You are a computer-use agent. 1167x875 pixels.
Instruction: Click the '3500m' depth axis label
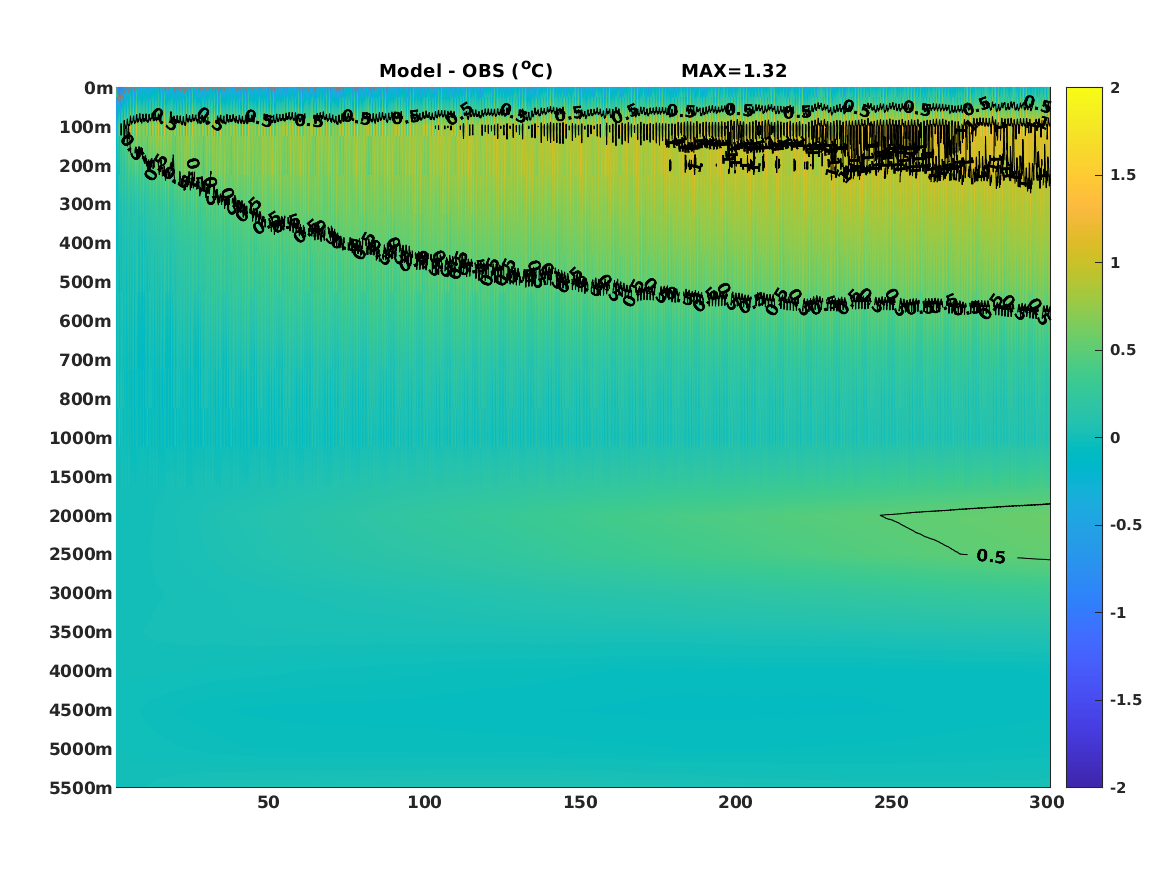(x=81, y=632)
